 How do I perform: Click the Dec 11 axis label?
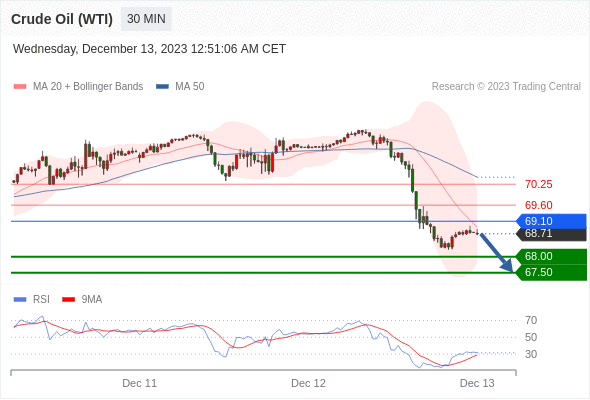[140, 383]
